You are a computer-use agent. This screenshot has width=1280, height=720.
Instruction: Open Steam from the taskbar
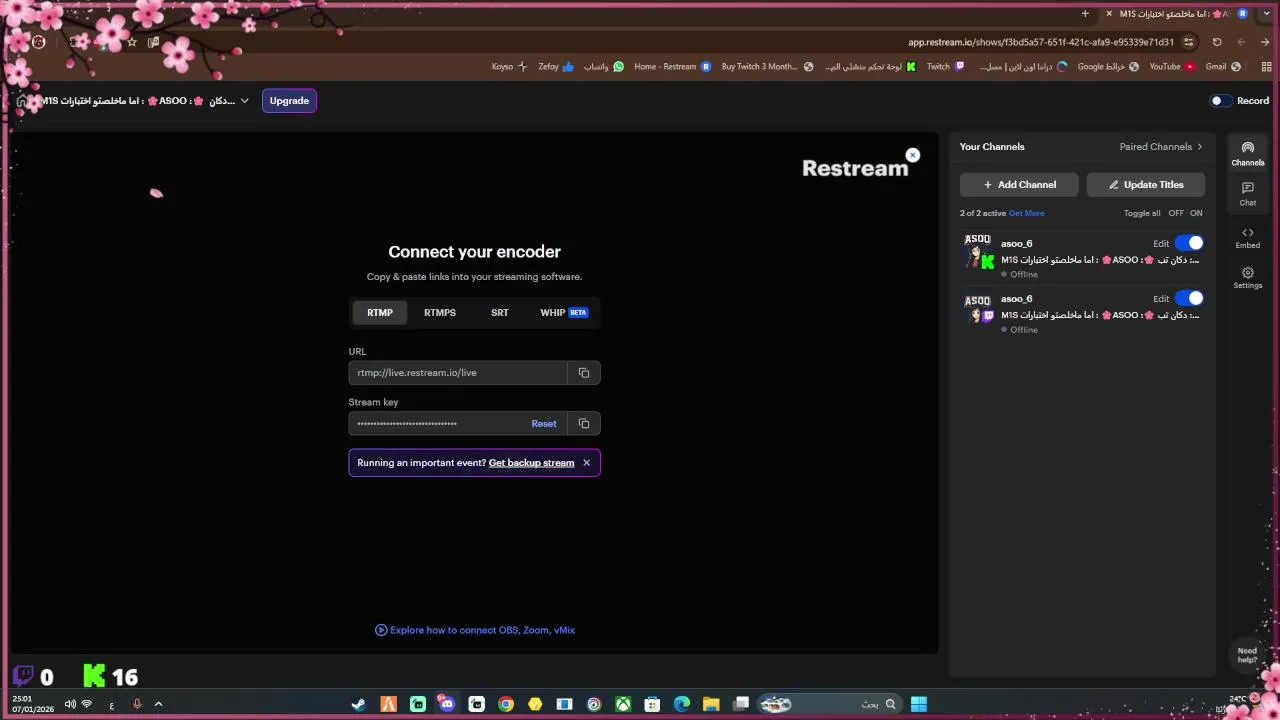click(358, 704)
